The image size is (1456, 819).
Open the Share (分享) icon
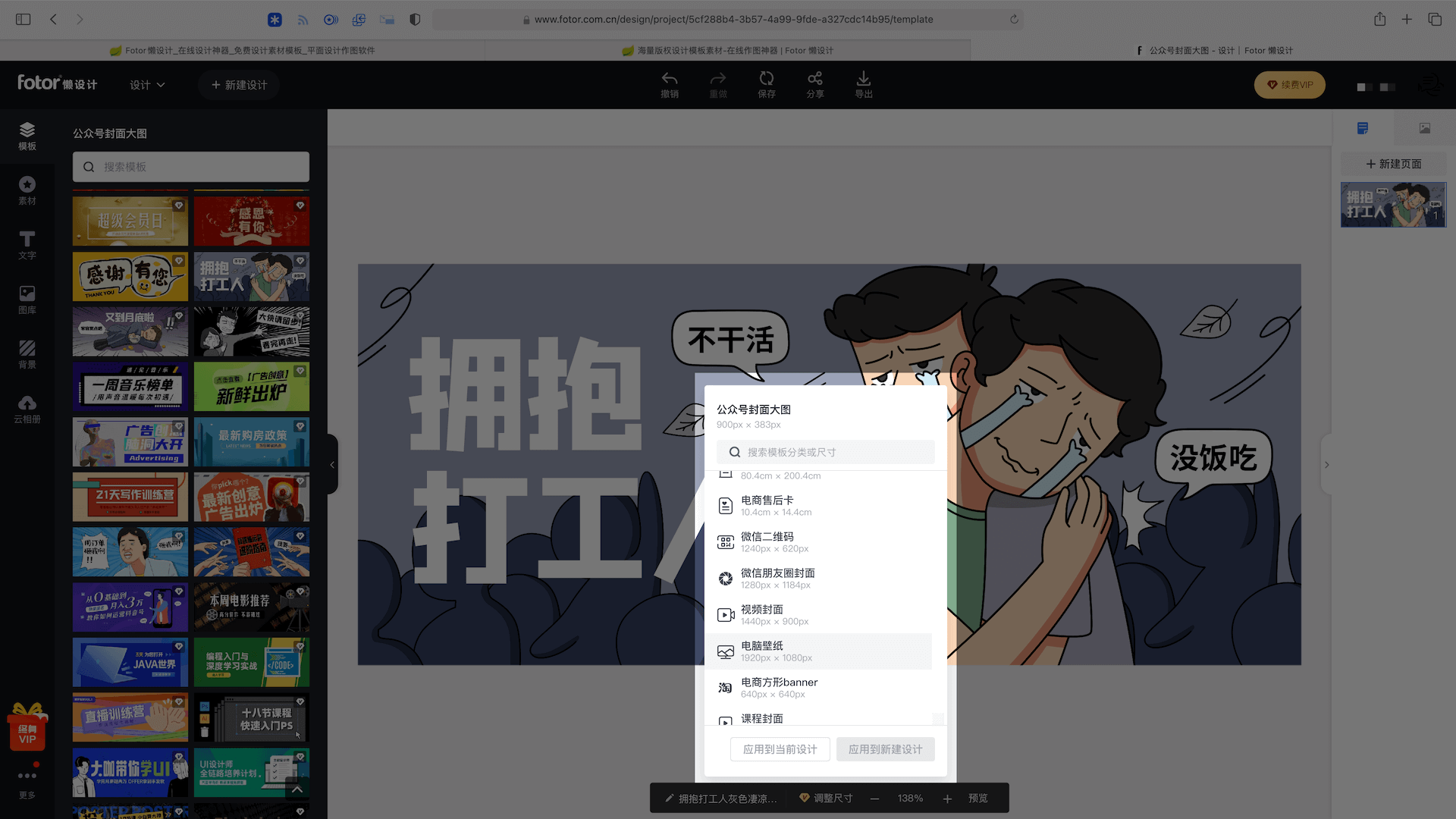click(x=814, y=79)
